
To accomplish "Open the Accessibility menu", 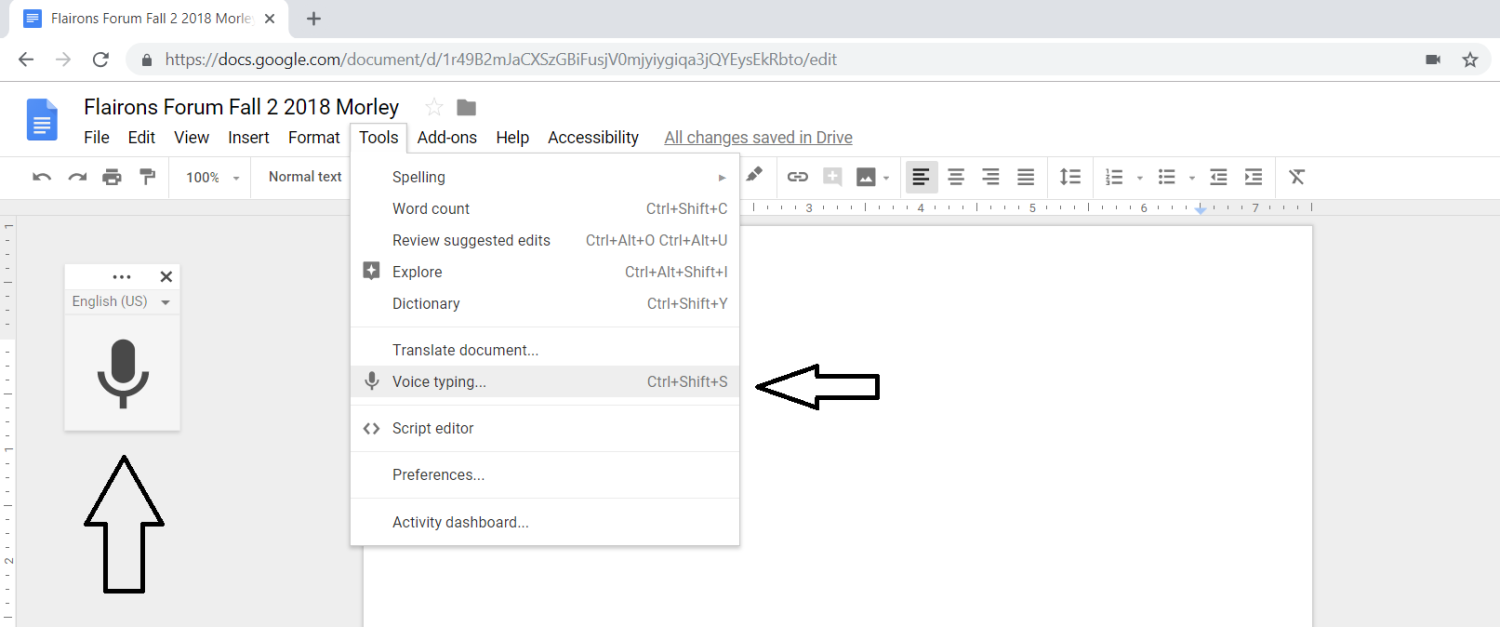I will click(593, 137).
